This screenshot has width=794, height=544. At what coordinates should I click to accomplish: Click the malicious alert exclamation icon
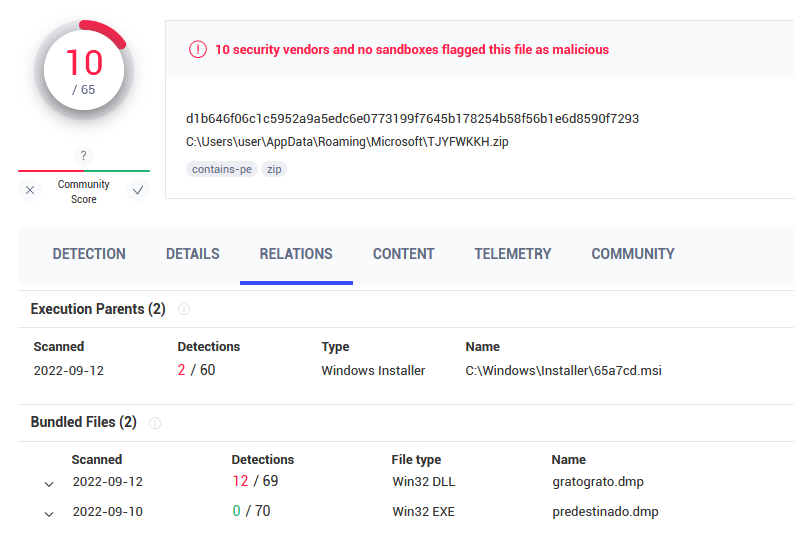point(197,50)
